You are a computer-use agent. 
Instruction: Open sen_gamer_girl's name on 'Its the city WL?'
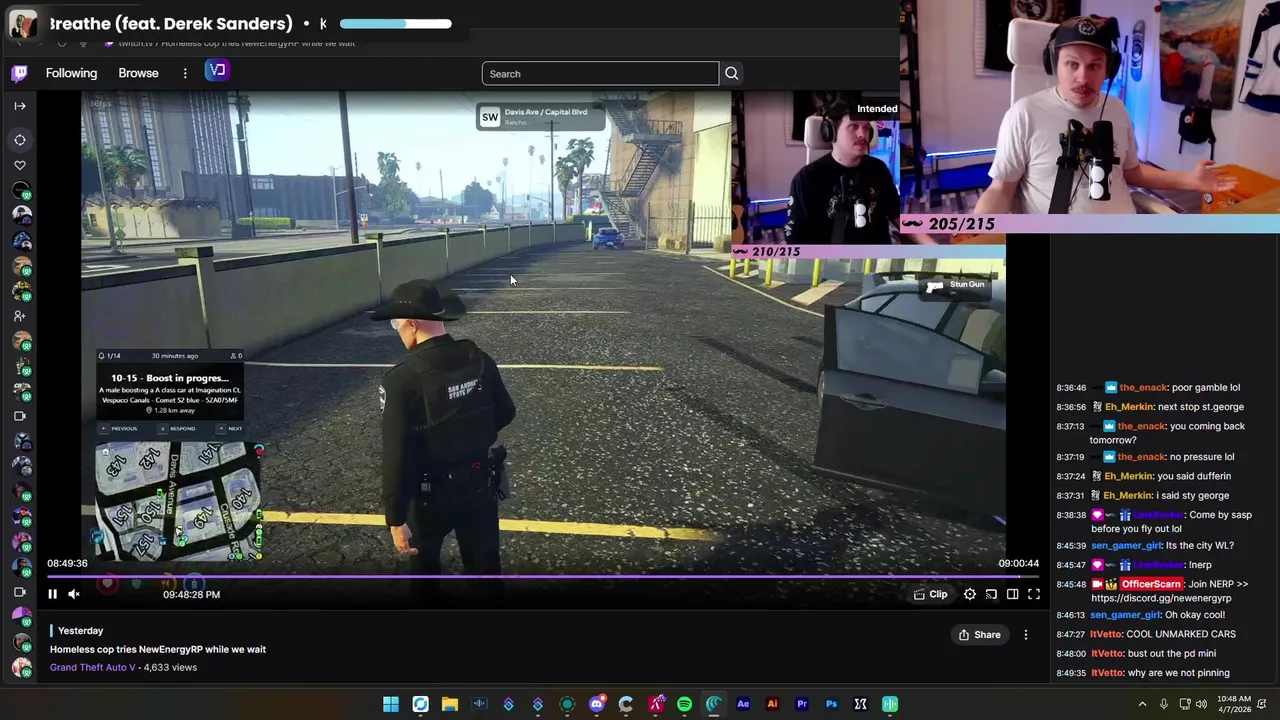pyautogui.click(x=1126, y=546)
